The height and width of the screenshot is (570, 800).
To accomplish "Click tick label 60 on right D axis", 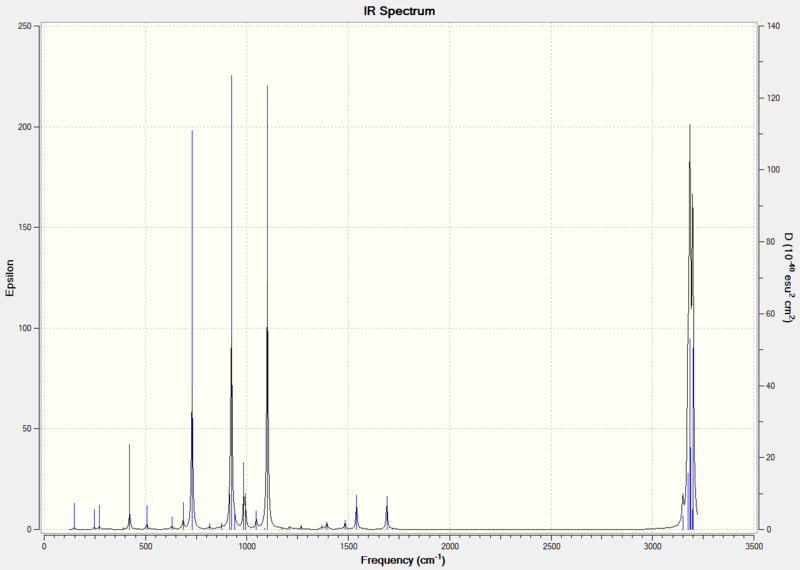I will point(771,314).
